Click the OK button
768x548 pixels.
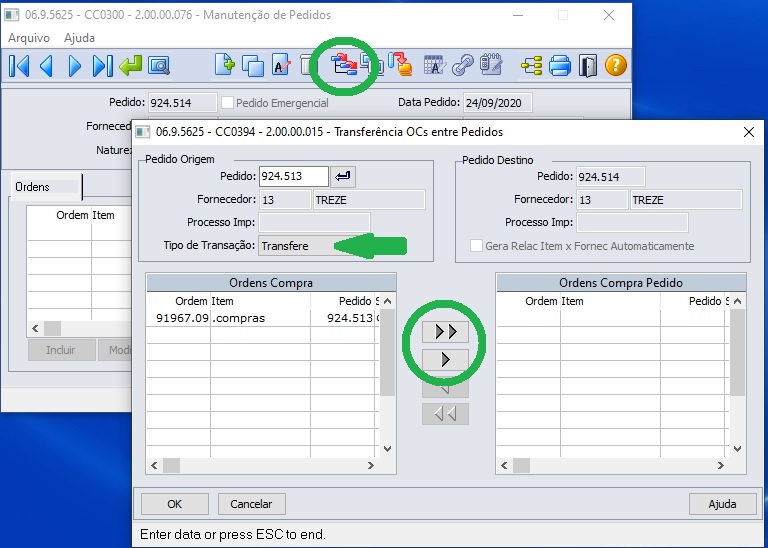(175, 504)
